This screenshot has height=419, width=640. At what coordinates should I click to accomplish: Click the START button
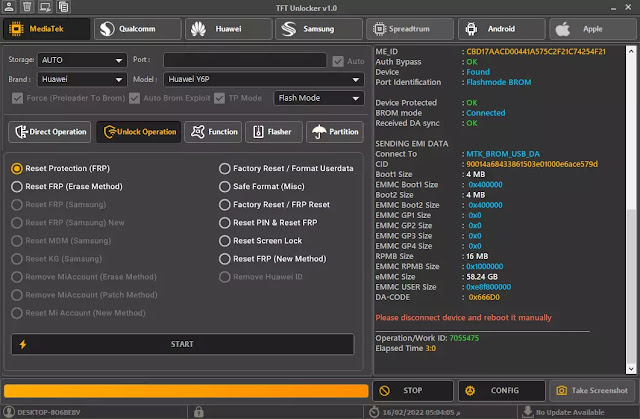(182, 344)
